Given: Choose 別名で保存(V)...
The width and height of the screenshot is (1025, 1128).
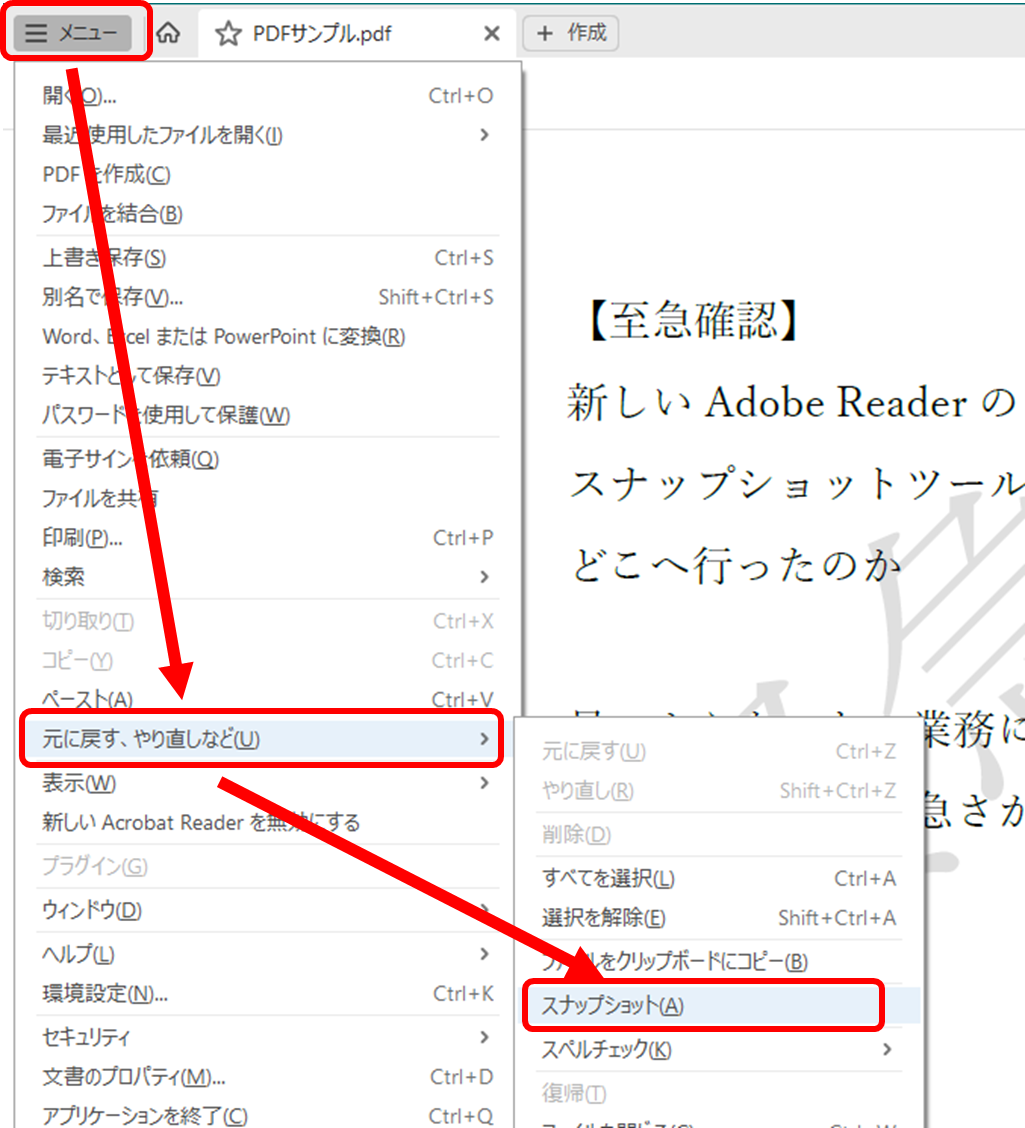Looking at the screenshot, I should point(268,297).
